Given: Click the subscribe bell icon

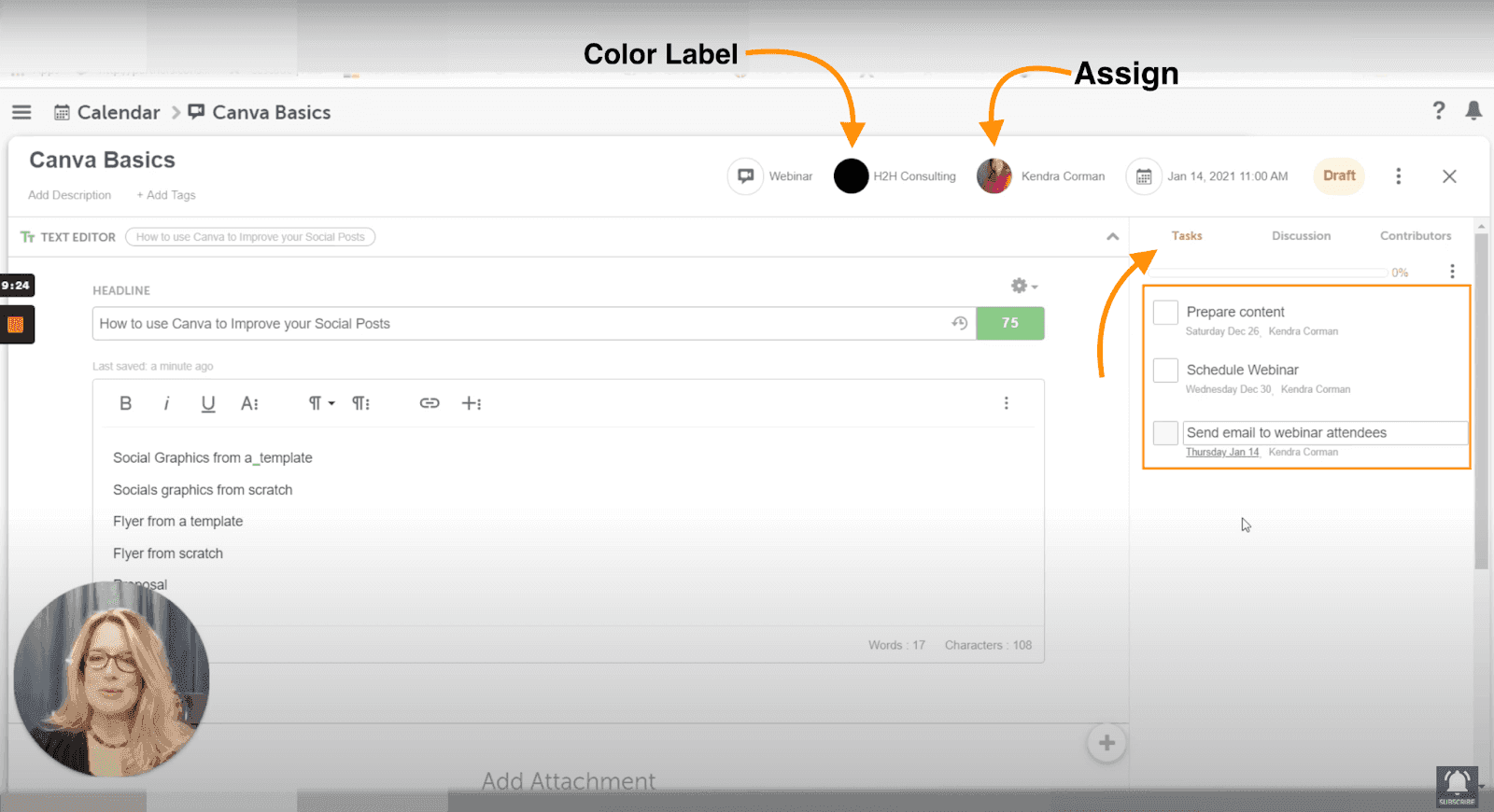Looking at the screenshot, I should point(1457,787).
